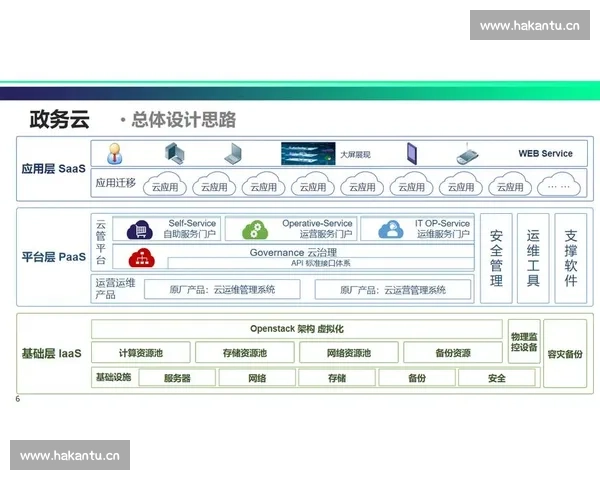The height and width of the screenshot is (480, 600).
Task: Click the API 标准接口体系 box
Action: click(321, 263)
